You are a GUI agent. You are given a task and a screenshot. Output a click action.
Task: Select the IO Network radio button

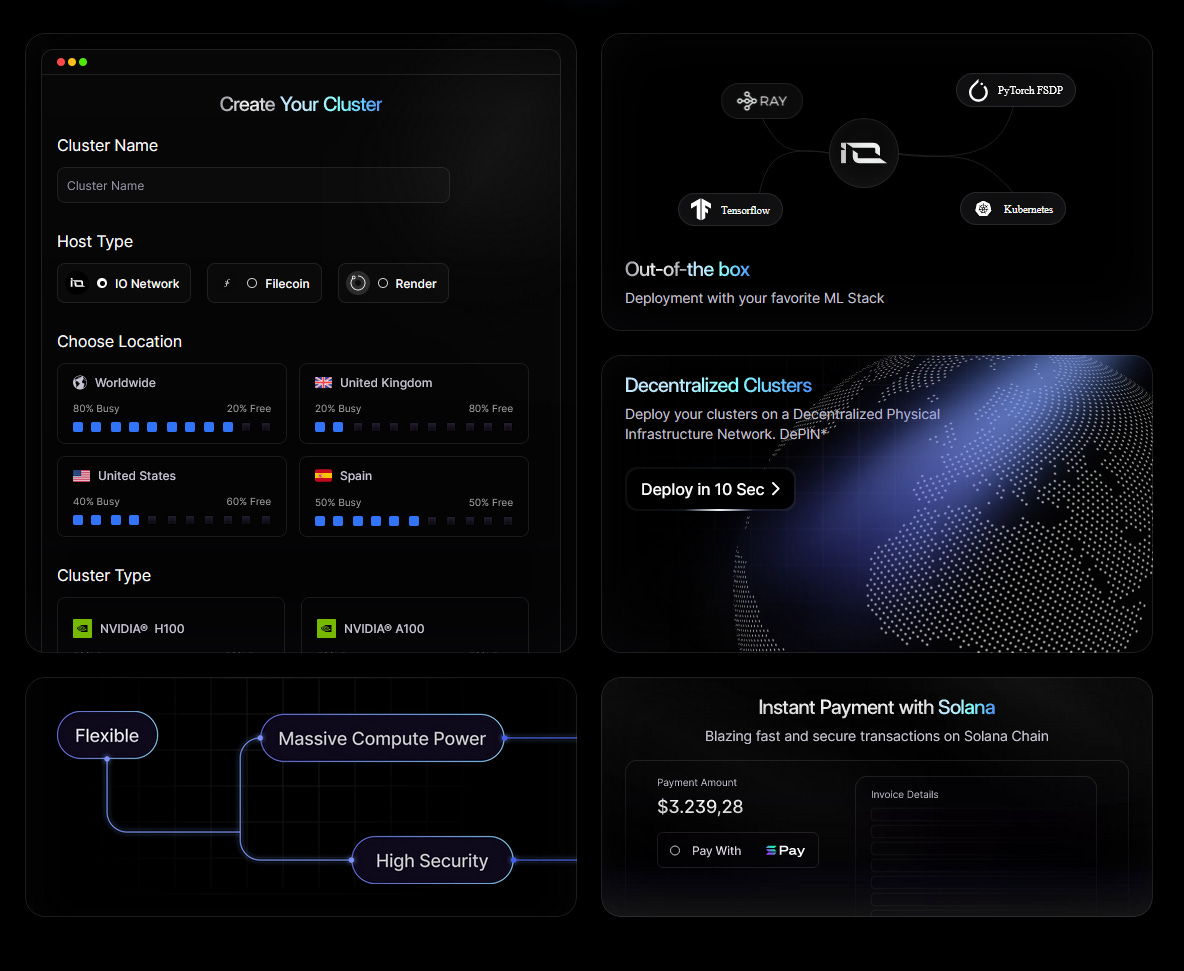point(102,283)
